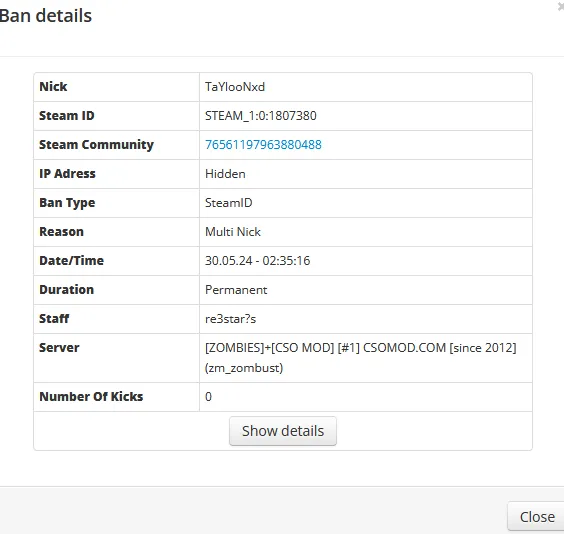Click the Number Of Kicks value 0
This screenshot has height=534, width=564.
[x=208, y=397]
